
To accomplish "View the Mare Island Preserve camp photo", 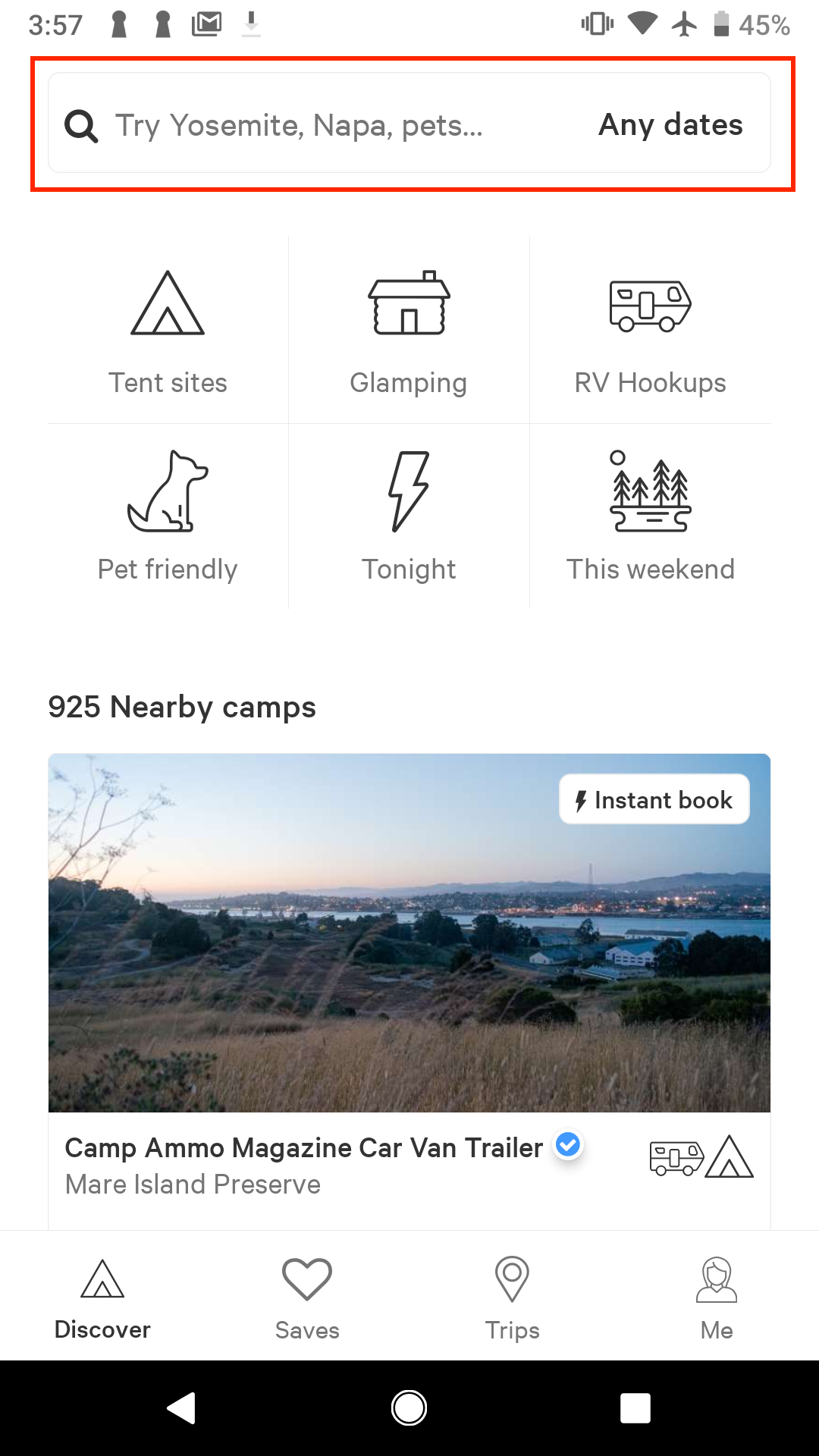I will (409, 933).
